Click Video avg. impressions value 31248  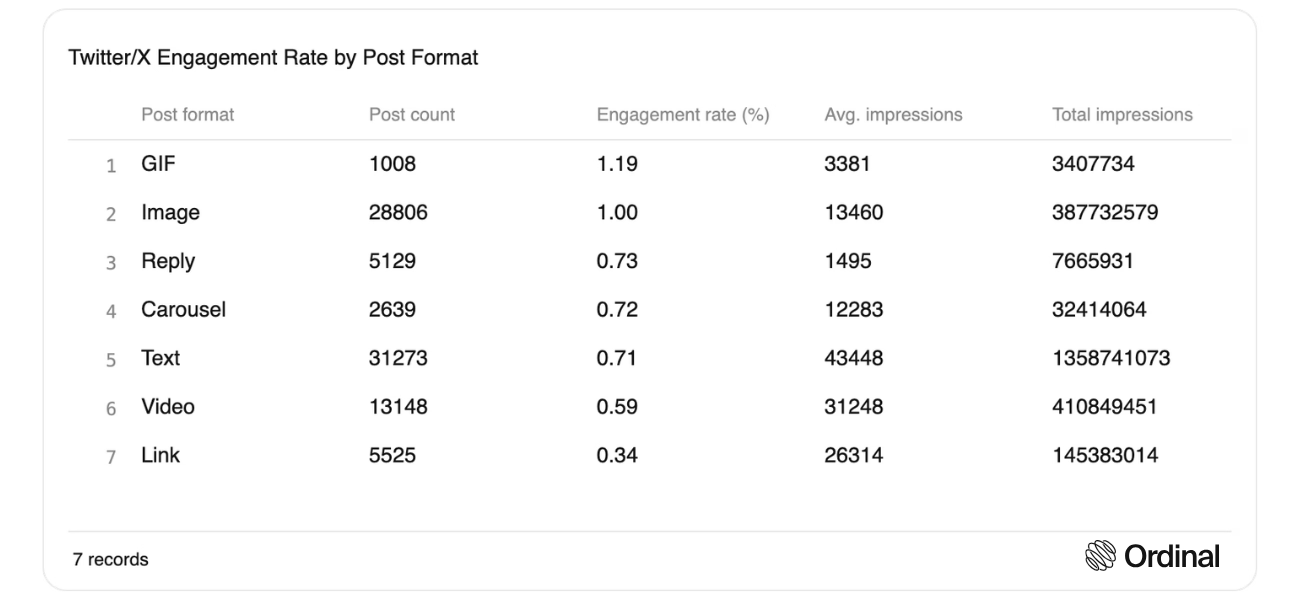tap(854, 407)
